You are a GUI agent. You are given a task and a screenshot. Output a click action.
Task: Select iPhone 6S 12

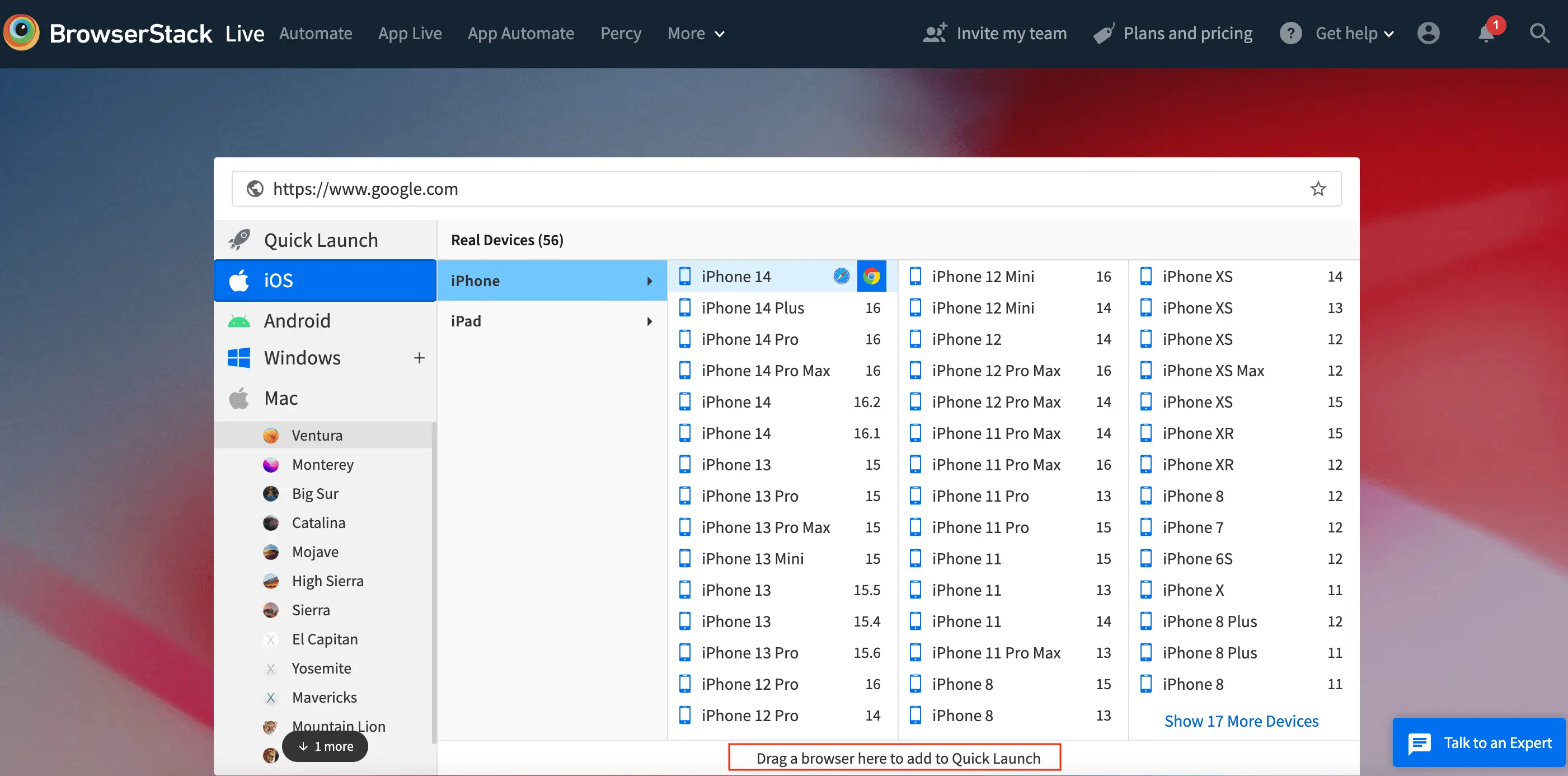1243,559
